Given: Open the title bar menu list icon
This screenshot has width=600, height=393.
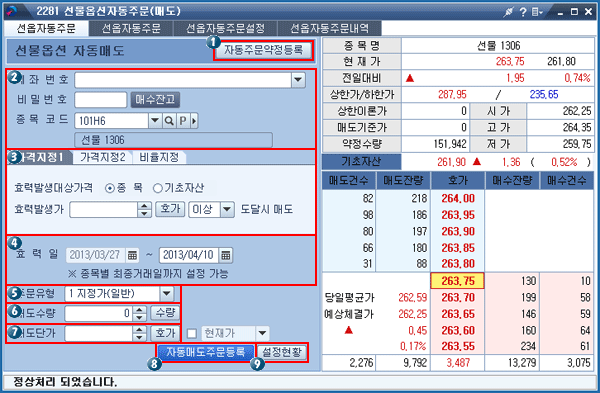Looking at the screenshot, I should tap(537, 12).
